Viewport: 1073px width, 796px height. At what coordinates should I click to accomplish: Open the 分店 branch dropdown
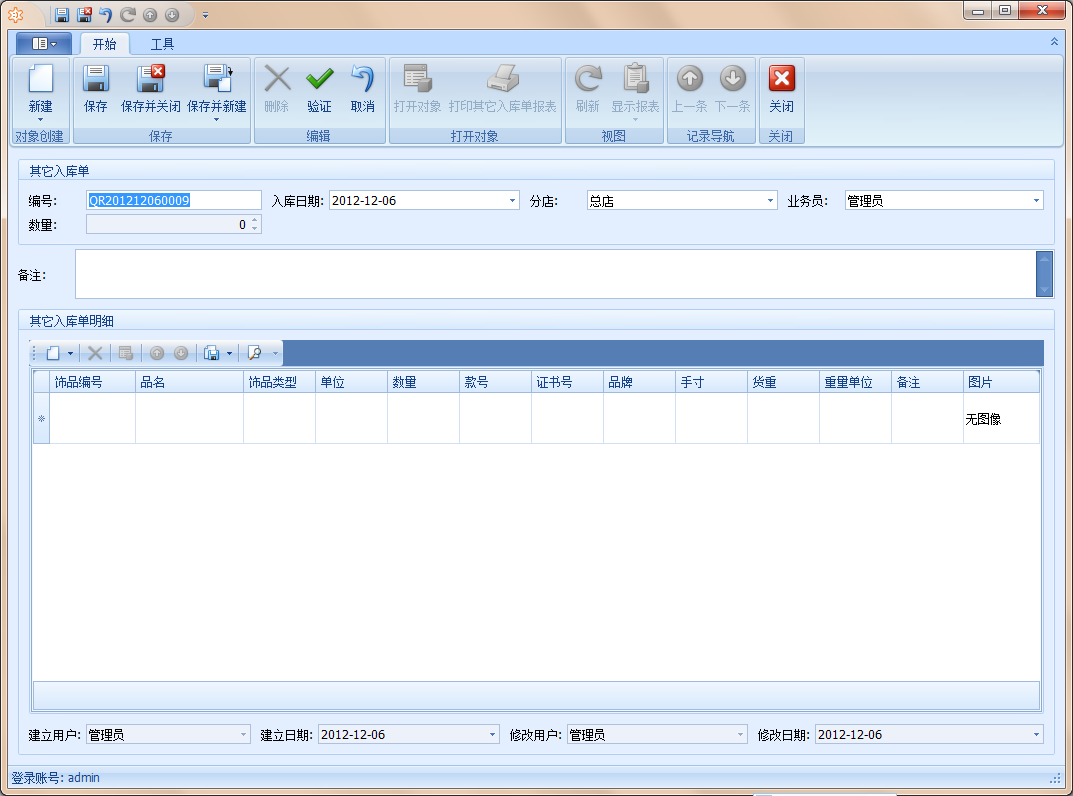(770, 201)
